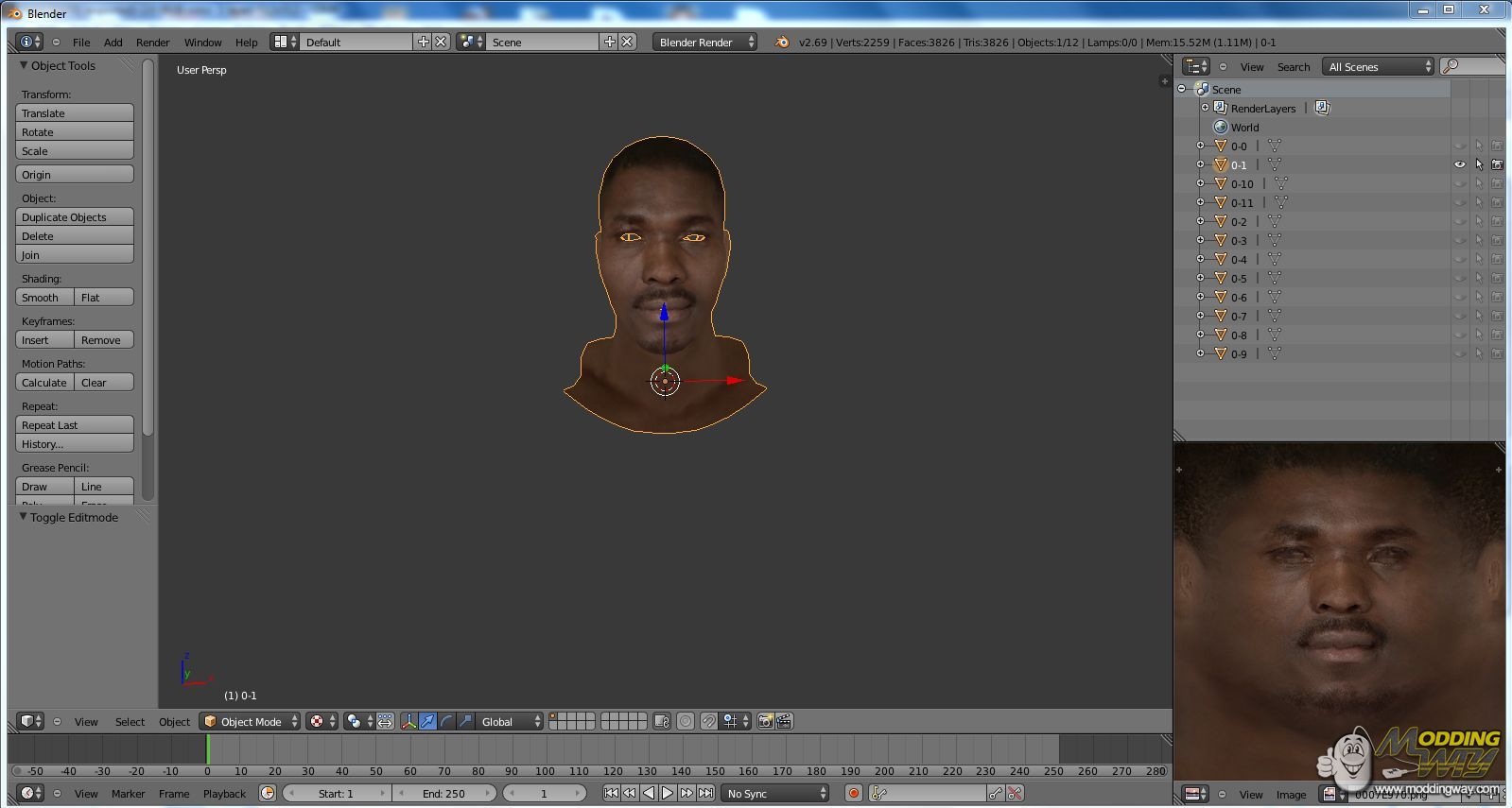Toggle selectability of object 0-1
The image size is (1512, 808).
(x=1479, y=165)
